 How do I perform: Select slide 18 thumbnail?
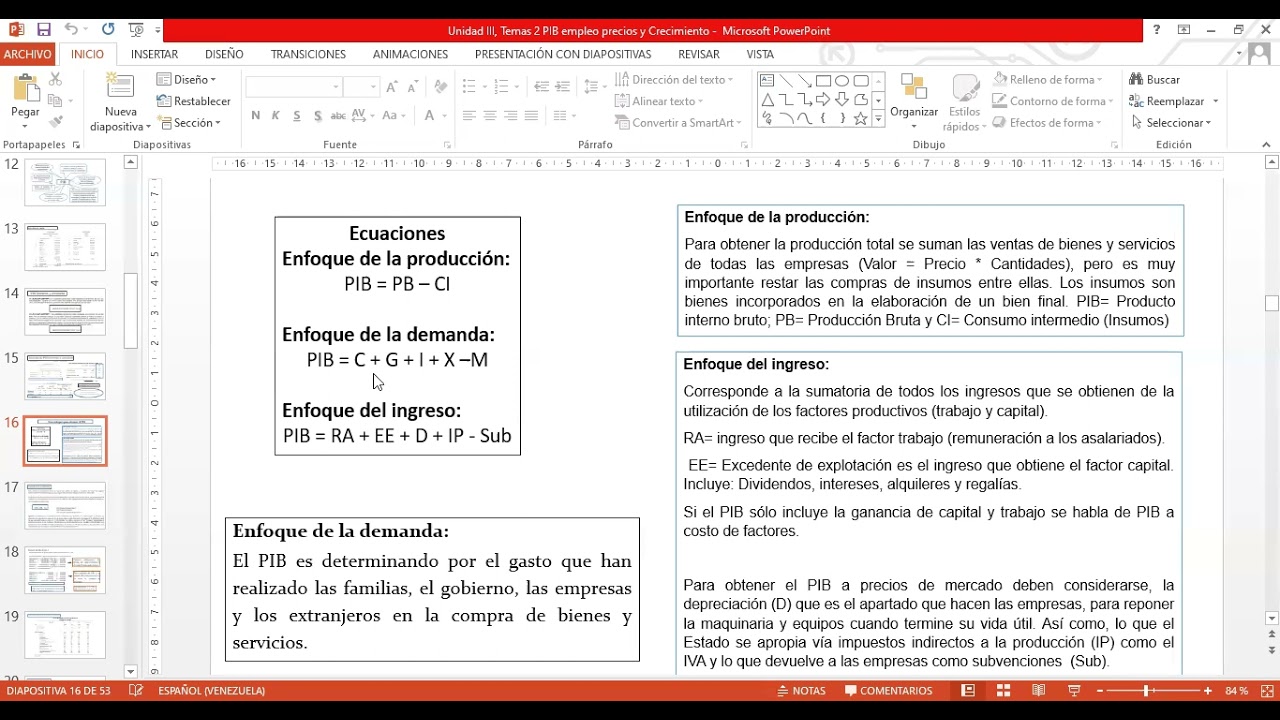coord(65,569)
